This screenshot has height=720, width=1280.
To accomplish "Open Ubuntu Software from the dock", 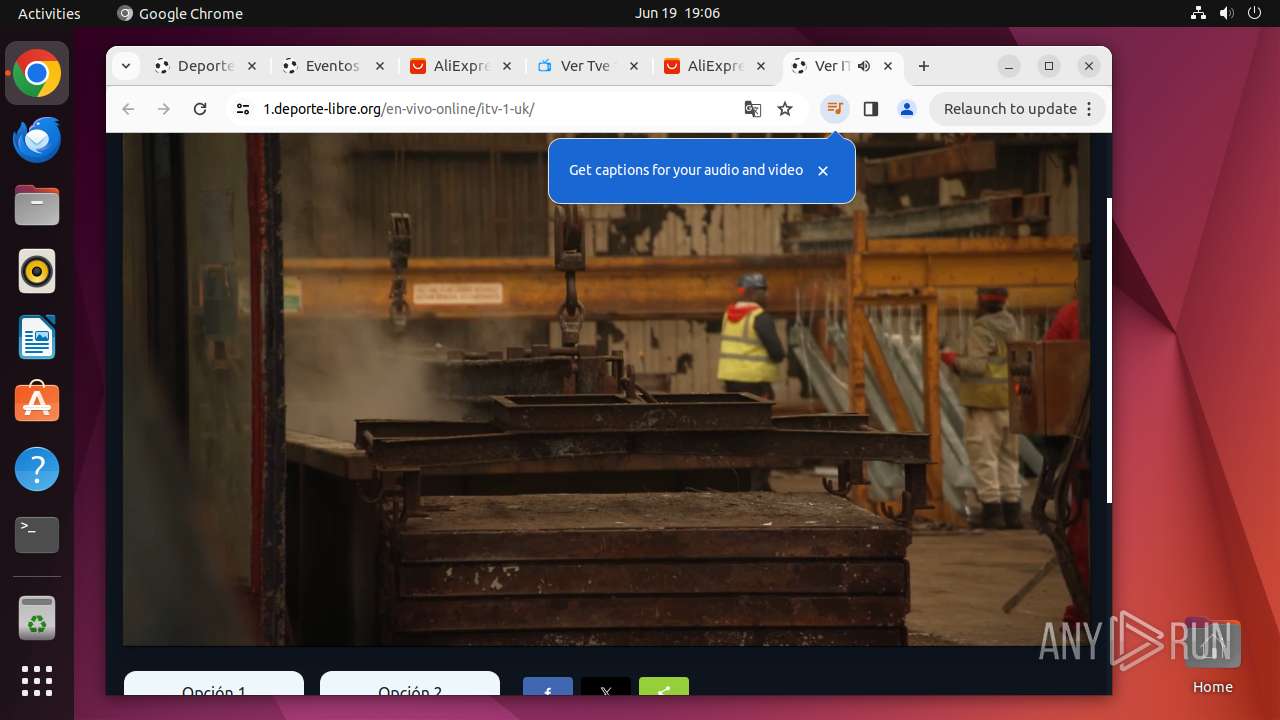I will (37, 403).
